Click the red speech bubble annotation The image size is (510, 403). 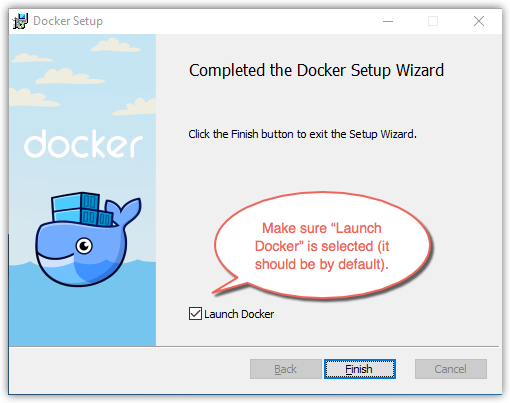(x=322, y=245)
